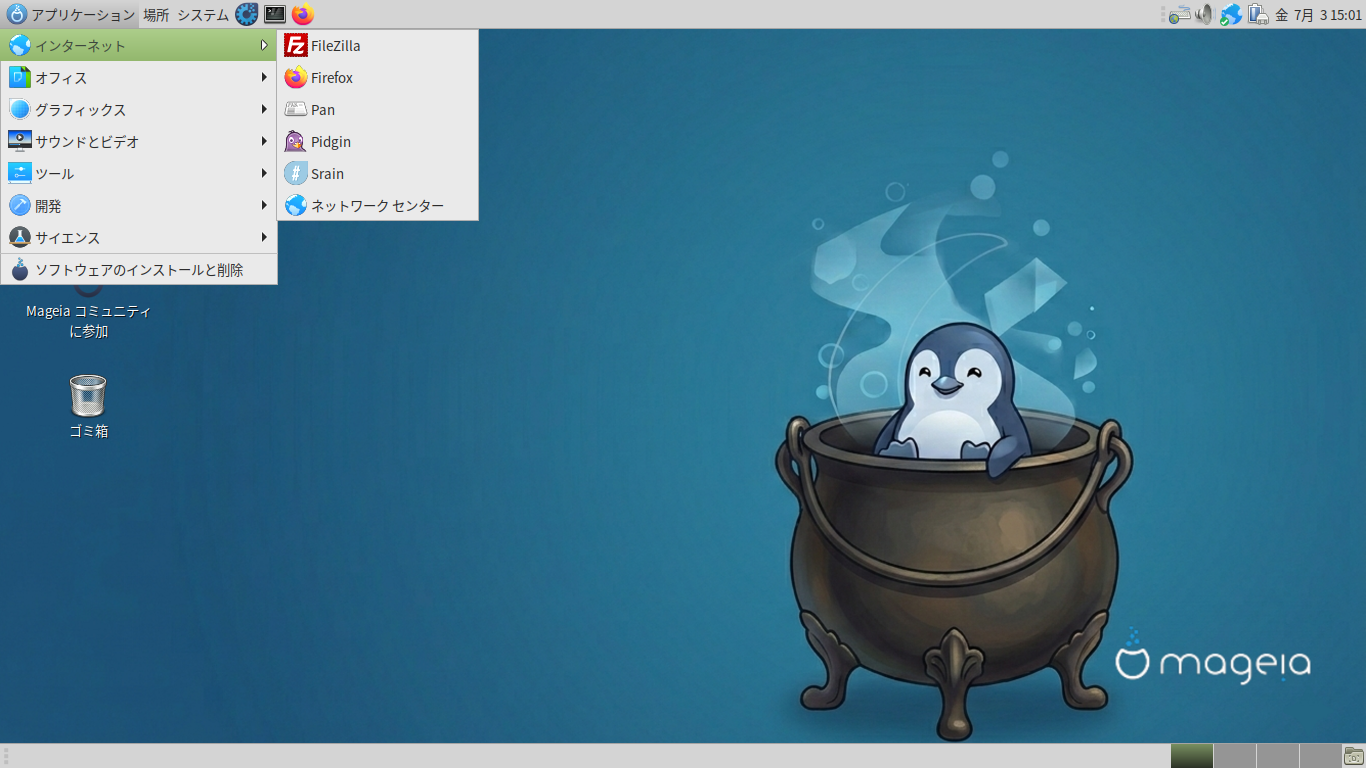Launch FileZilla from the Internet submenu
This screenshot has height=768, width=1366.
(x=377, y=46)
